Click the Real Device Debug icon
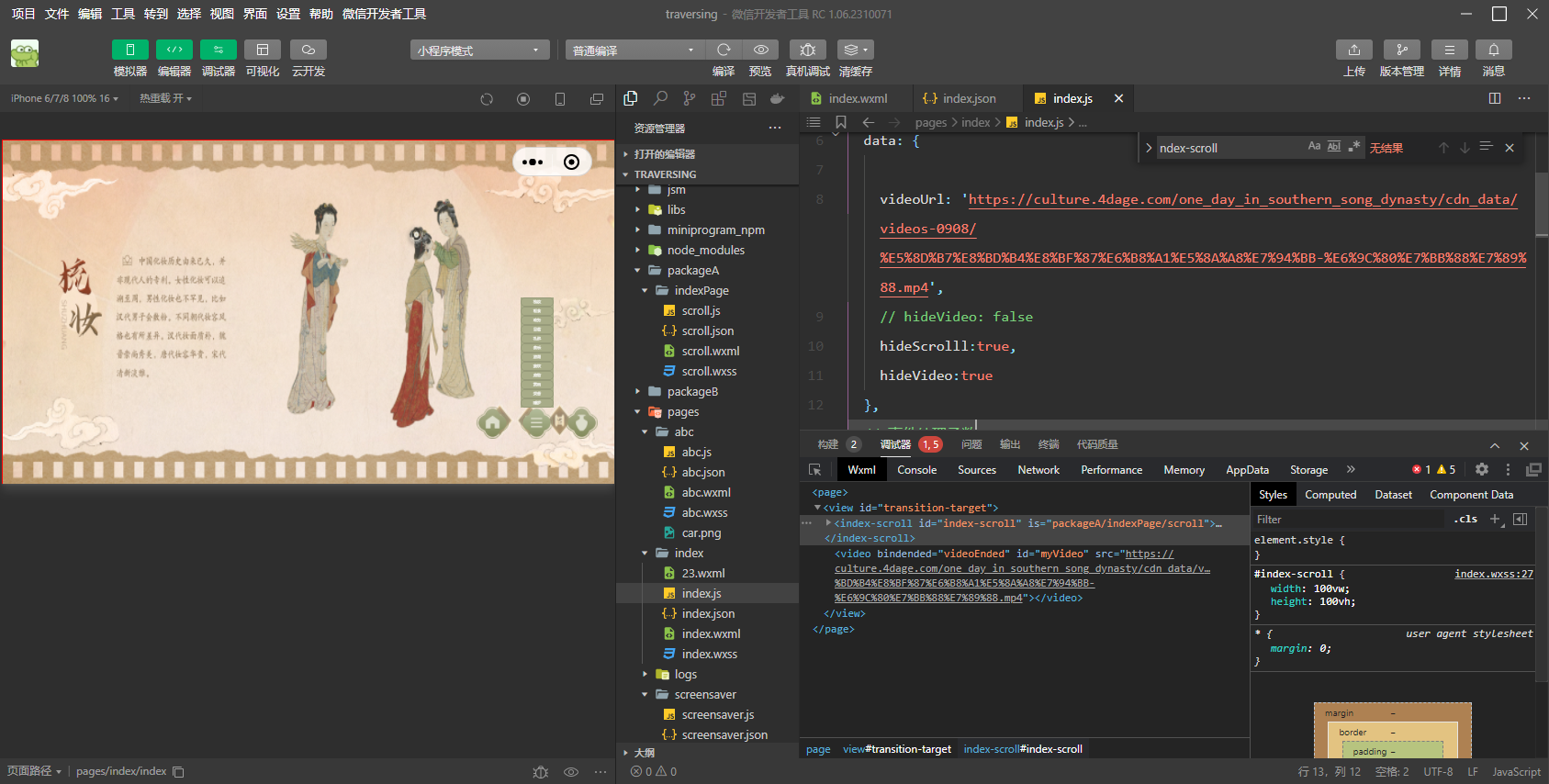 tap(807, 50)
